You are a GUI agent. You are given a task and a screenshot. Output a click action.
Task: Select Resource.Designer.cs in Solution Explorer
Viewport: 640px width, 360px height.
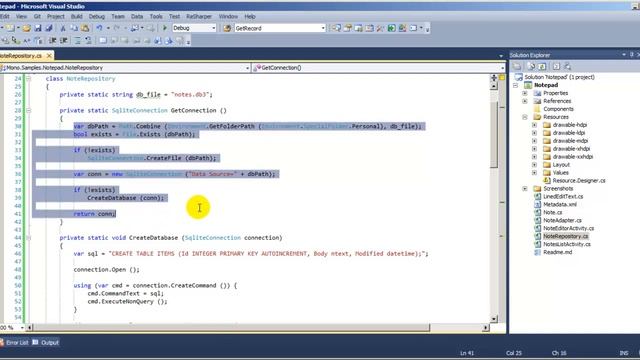[x=579, y=180]
